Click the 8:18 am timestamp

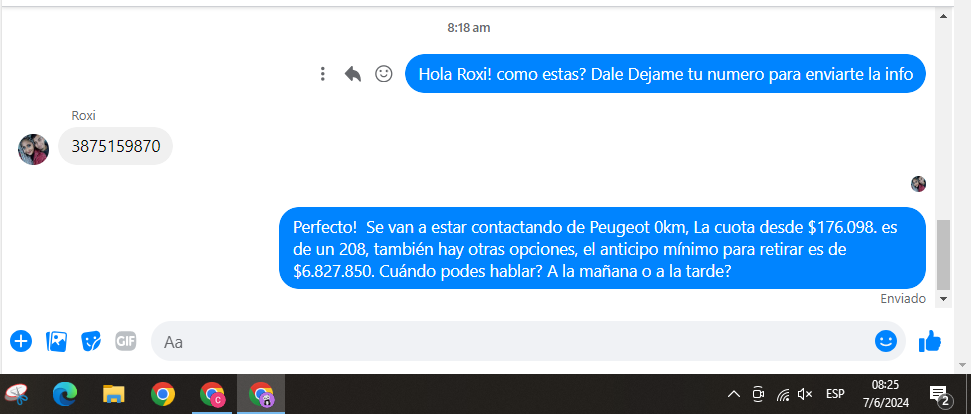tap(469, 28)
